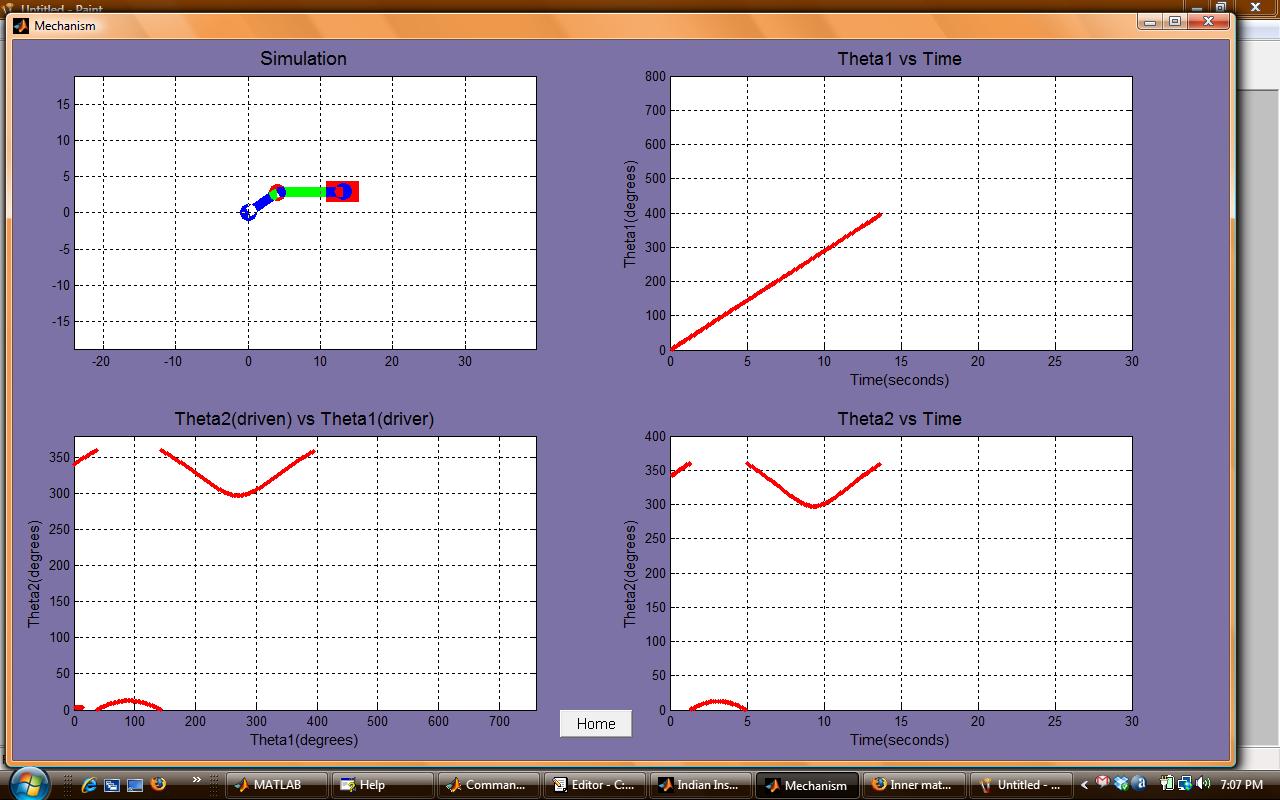
Task: Click red line in Theta1 vs Time
Action: (x=775, y=281)
